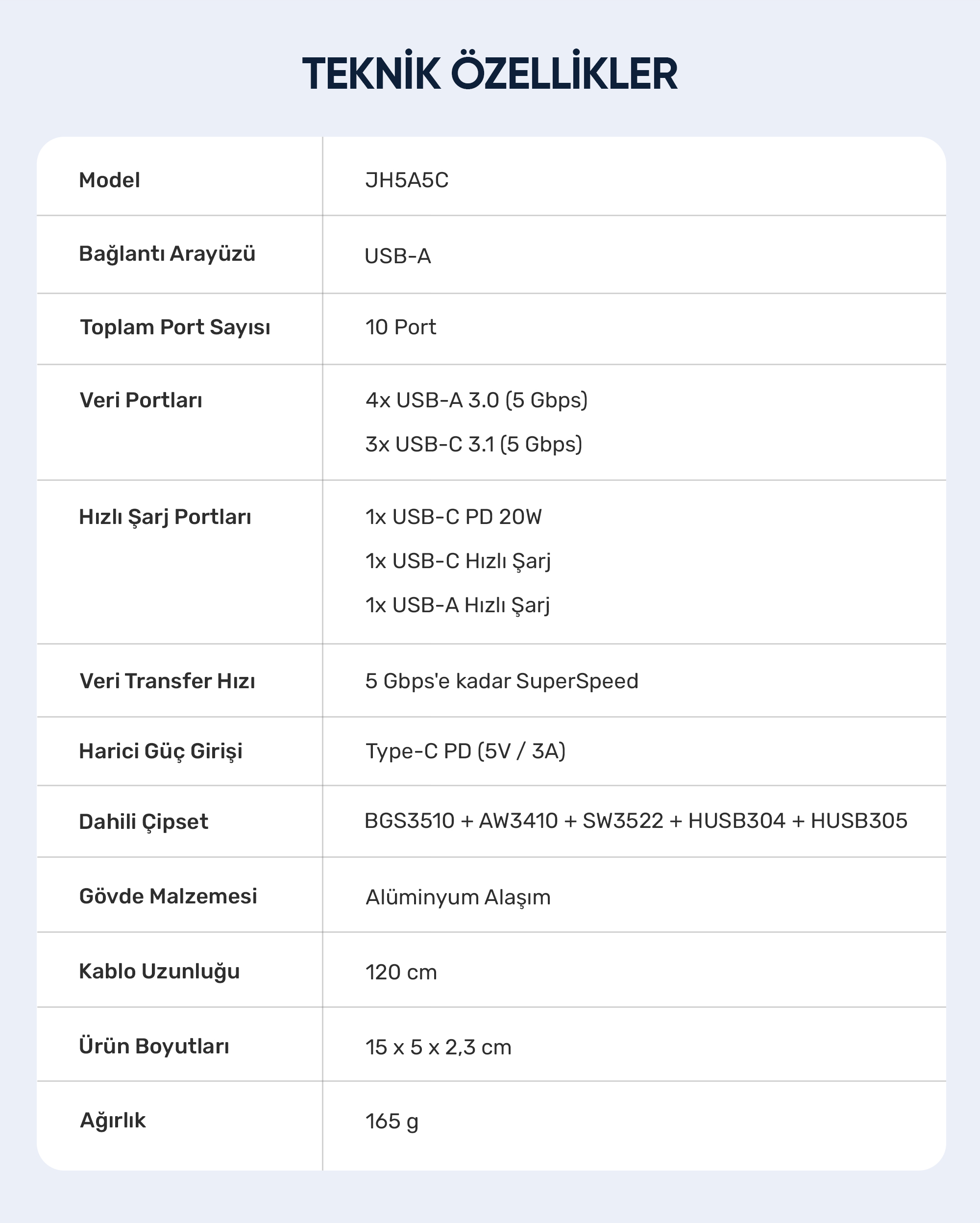980x1223 pixels.
Task: Click the BGS3510 chipset list value
Action: pyautogui.click(x=636, y=821)
